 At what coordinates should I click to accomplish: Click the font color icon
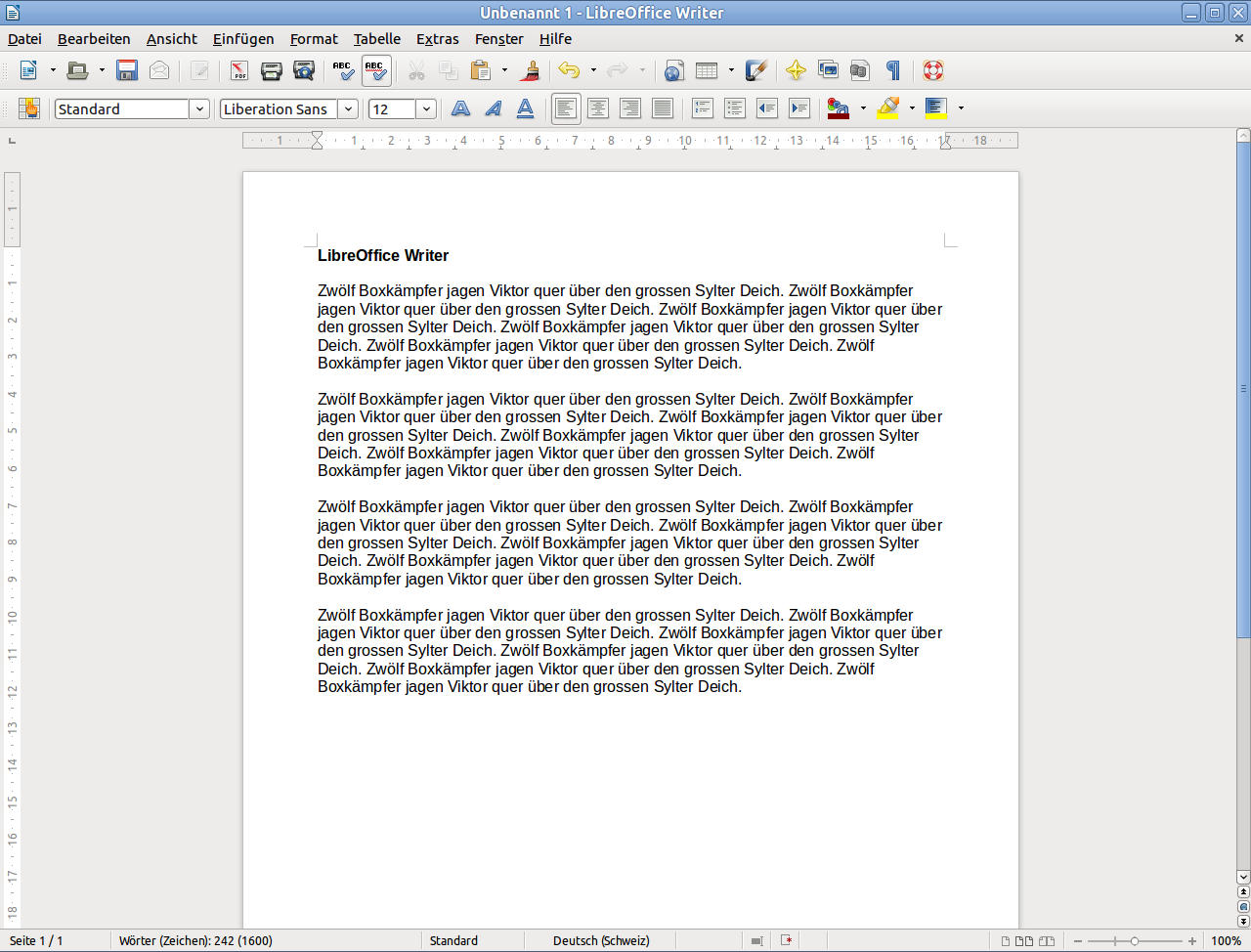click(x=838, y=108)
